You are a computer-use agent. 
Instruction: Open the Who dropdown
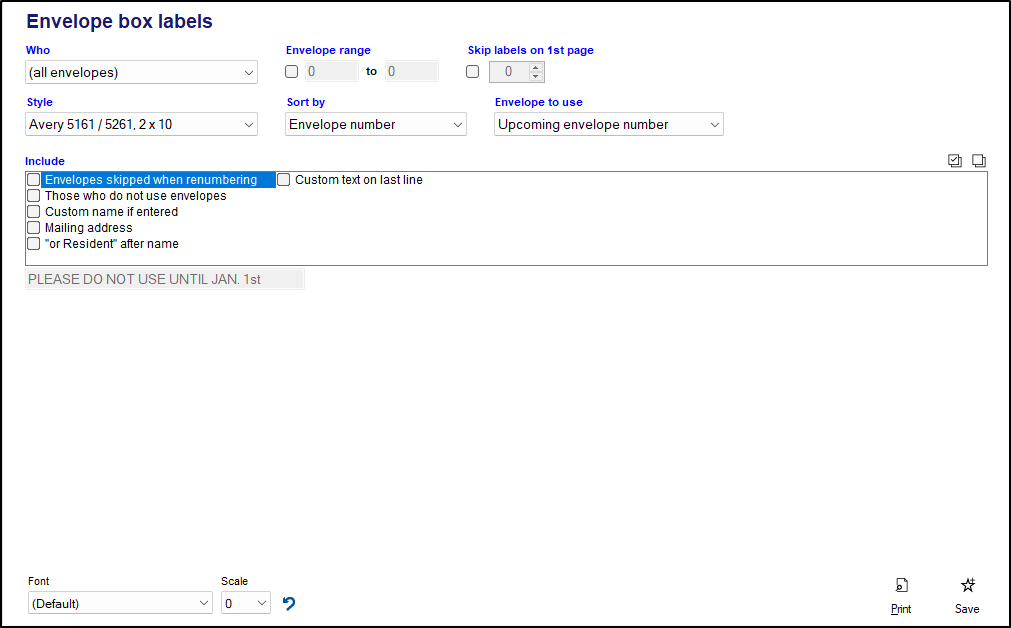141,72
